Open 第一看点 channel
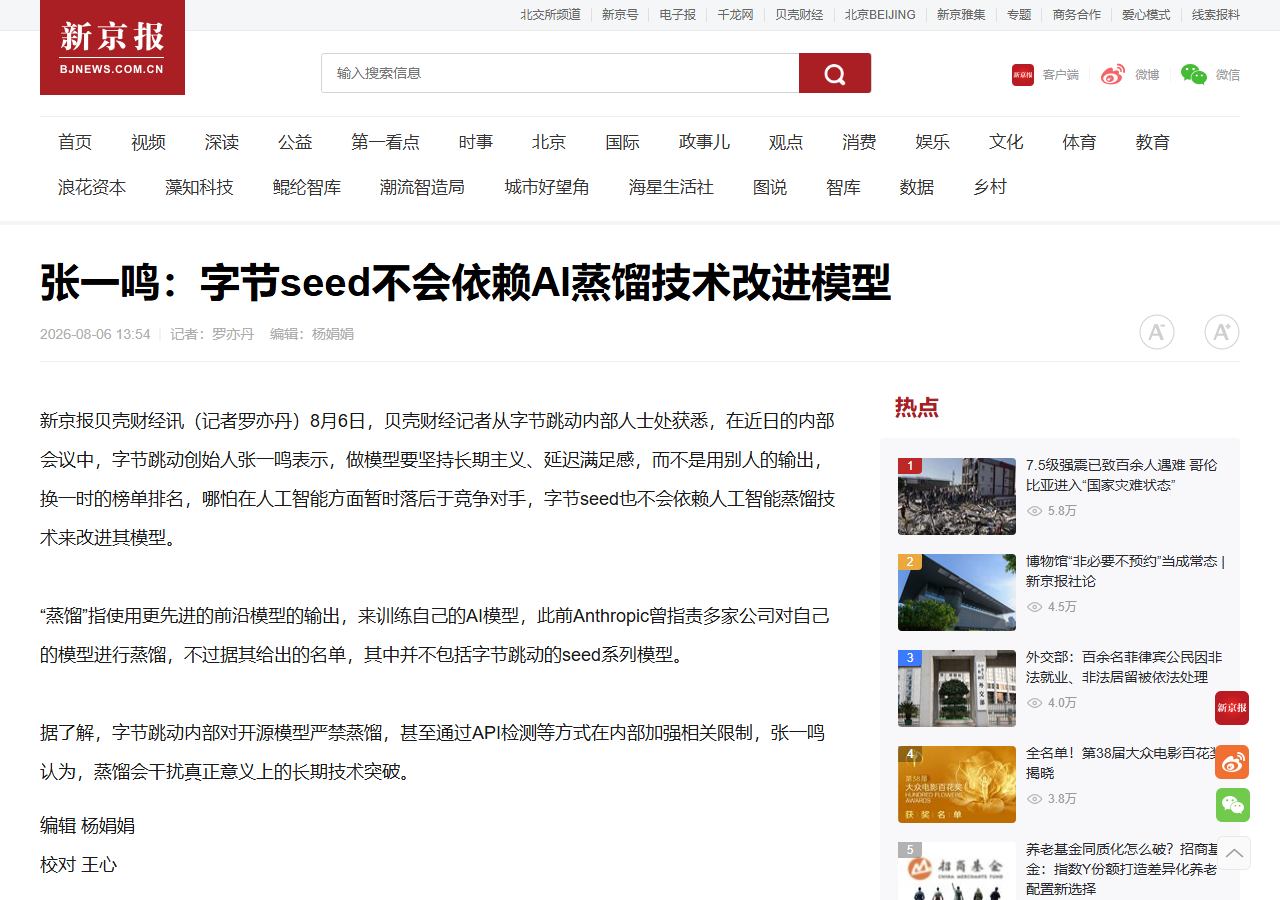Image resolution: width=1280 pixels, height=900 pixels. [x=385, y=142]
